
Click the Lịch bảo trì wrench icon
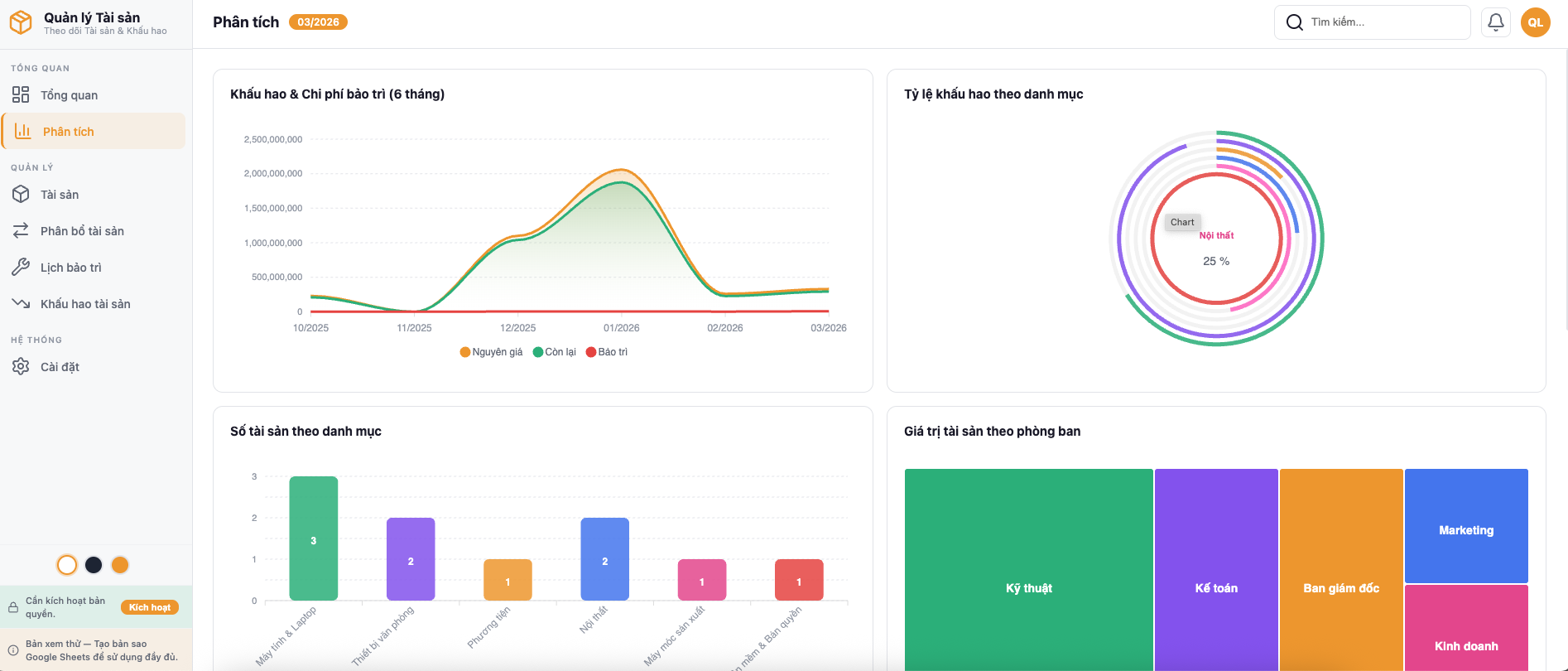[21, 268]
